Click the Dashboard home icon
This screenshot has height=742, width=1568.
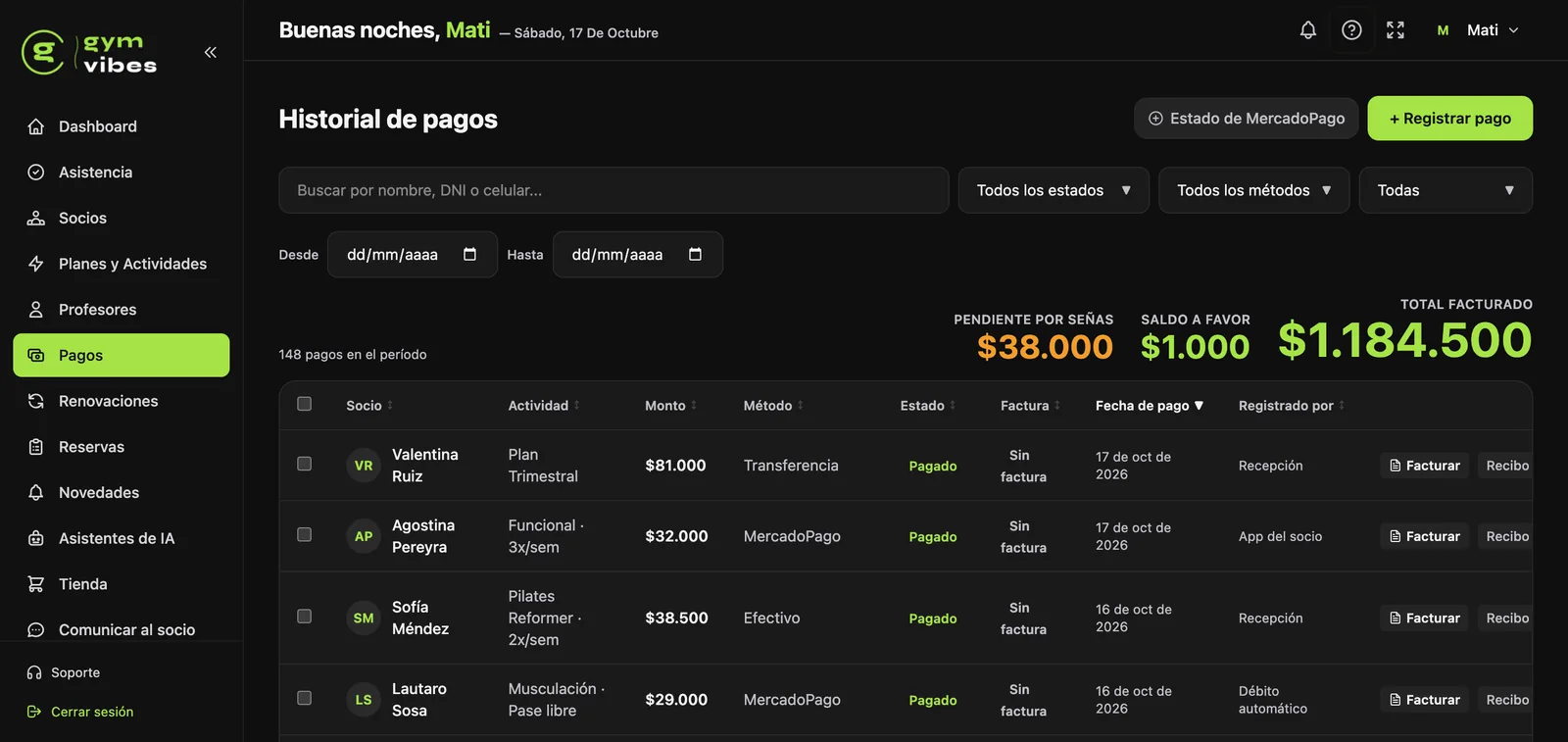click(x=36, y=126)
